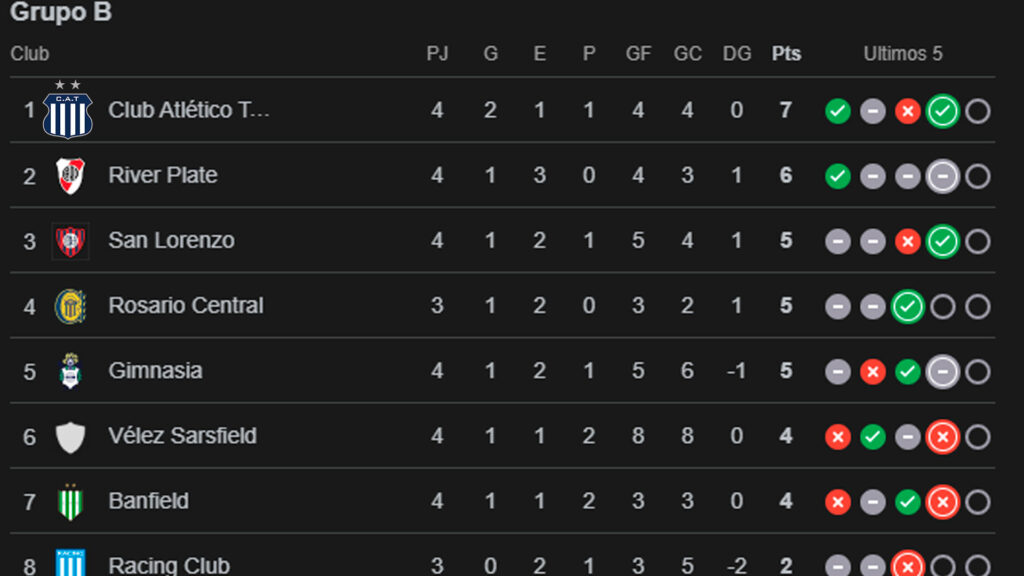Click River Plate's first green win indicator

(x=838, y=177)
